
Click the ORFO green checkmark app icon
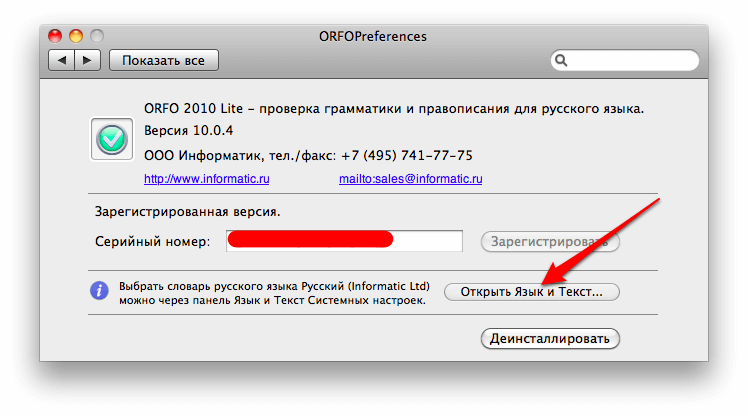coord(112,139)
